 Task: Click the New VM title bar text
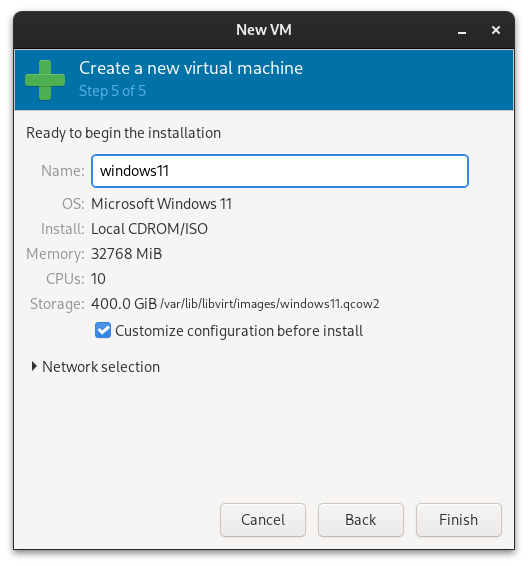pyautogui.click(x=264, y=30)
